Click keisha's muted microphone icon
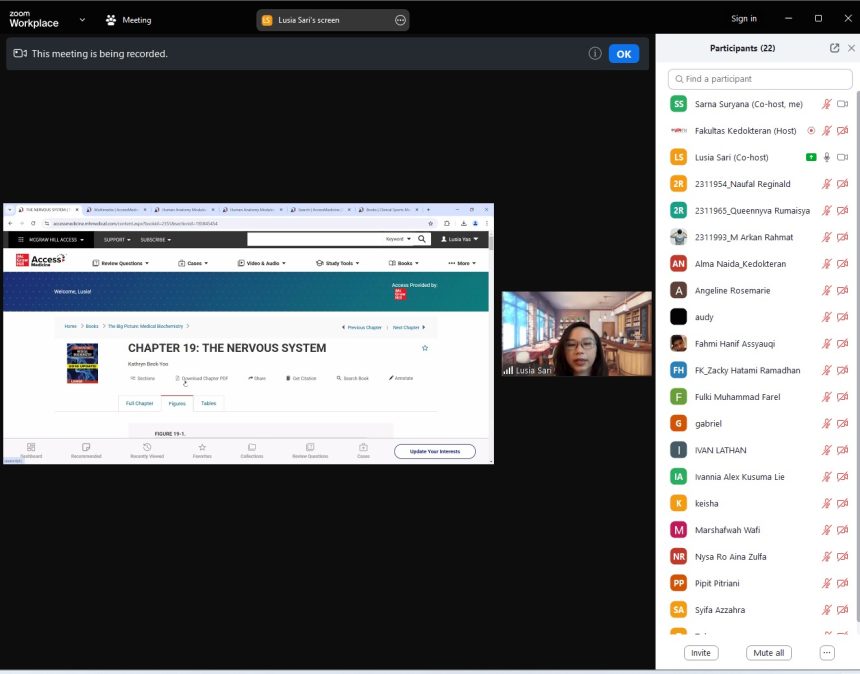860x674 pixels. [827, 503]
